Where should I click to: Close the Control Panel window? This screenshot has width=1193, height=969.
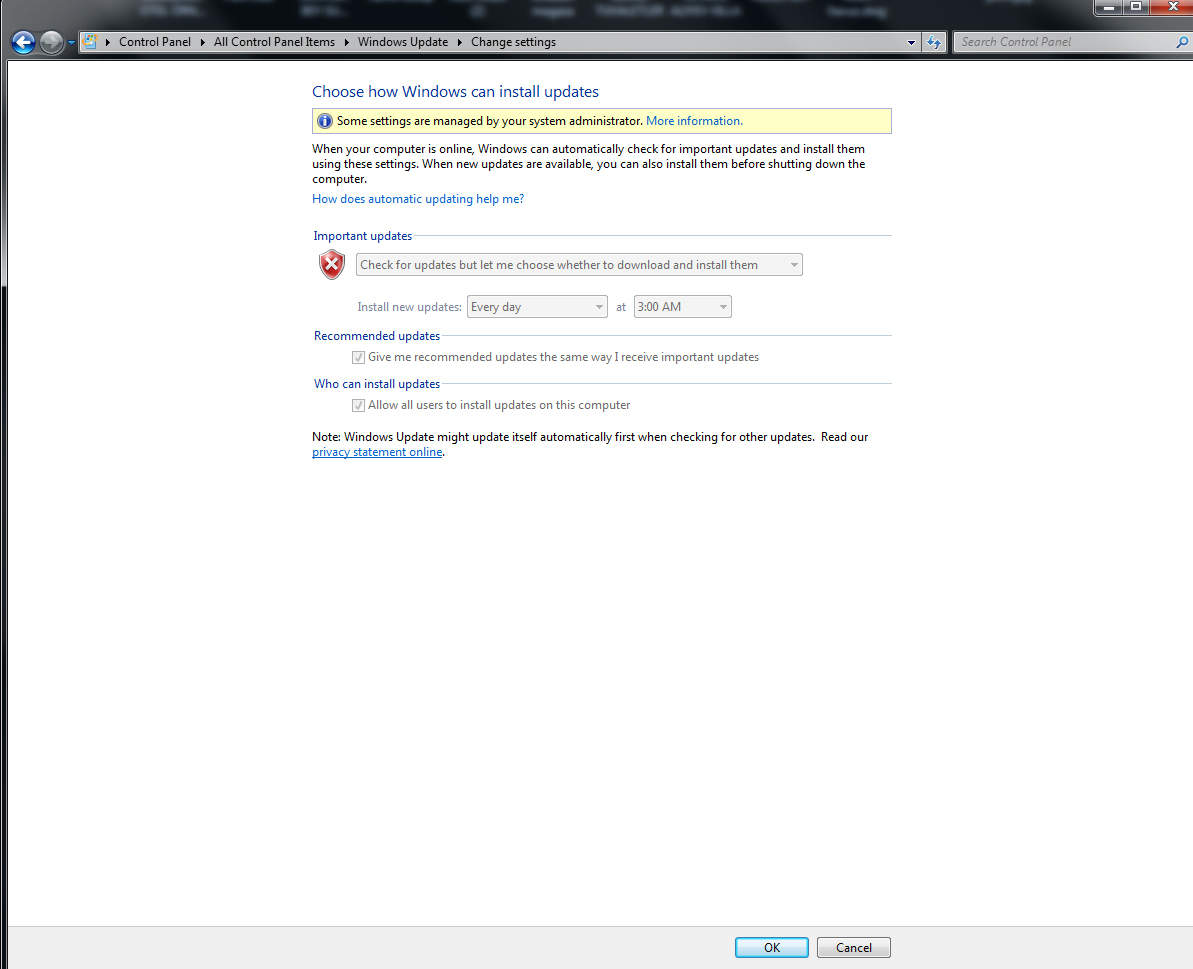pos(1172,7)
